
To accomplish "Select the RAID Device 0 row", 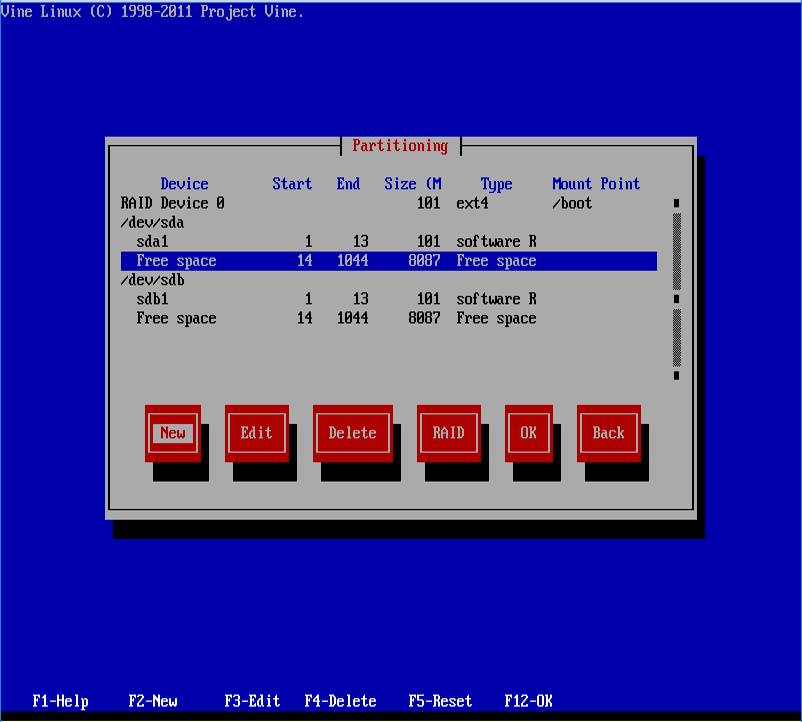I will pyautogui.click(x=389, y=204).
